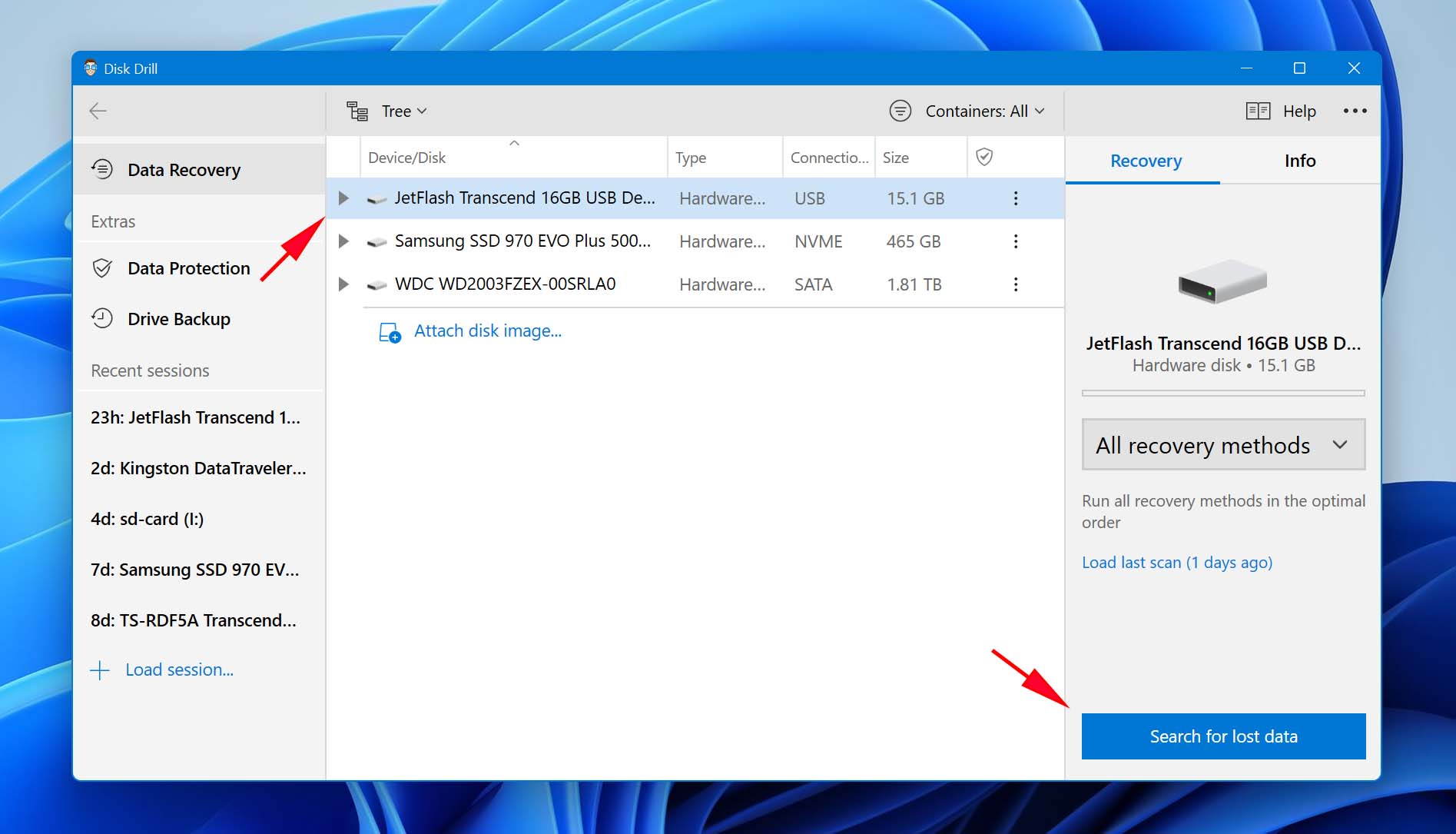This screenshot has height=834, width=1456.
Task: Click the Attach disk image icon
Action: click(390, 332)
